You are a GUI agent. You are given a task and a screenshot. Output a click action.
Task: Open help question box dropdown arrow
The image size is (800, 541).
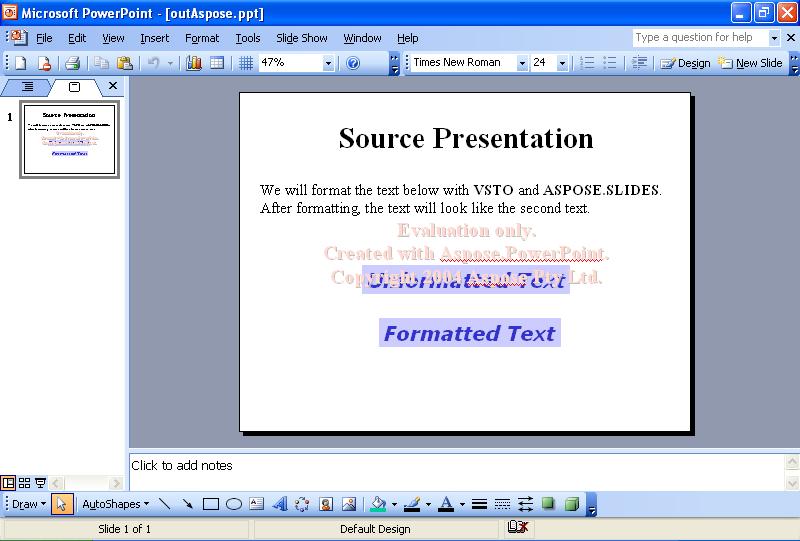774,38
